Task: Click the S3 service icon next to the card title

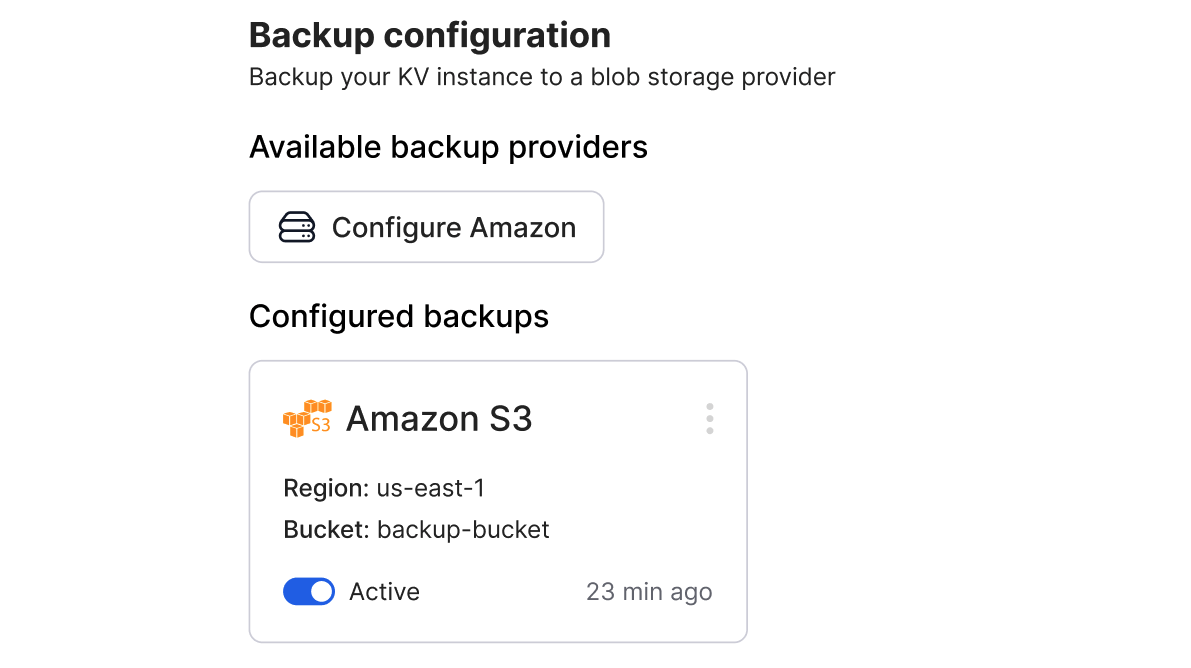Action: click(307, 418)
